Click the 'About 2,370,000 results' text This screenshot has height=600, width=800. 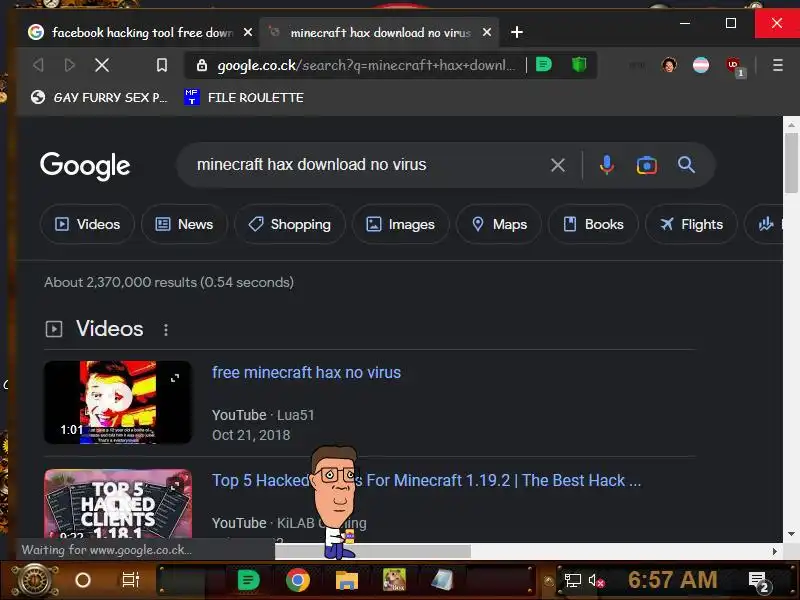(168, 282)
